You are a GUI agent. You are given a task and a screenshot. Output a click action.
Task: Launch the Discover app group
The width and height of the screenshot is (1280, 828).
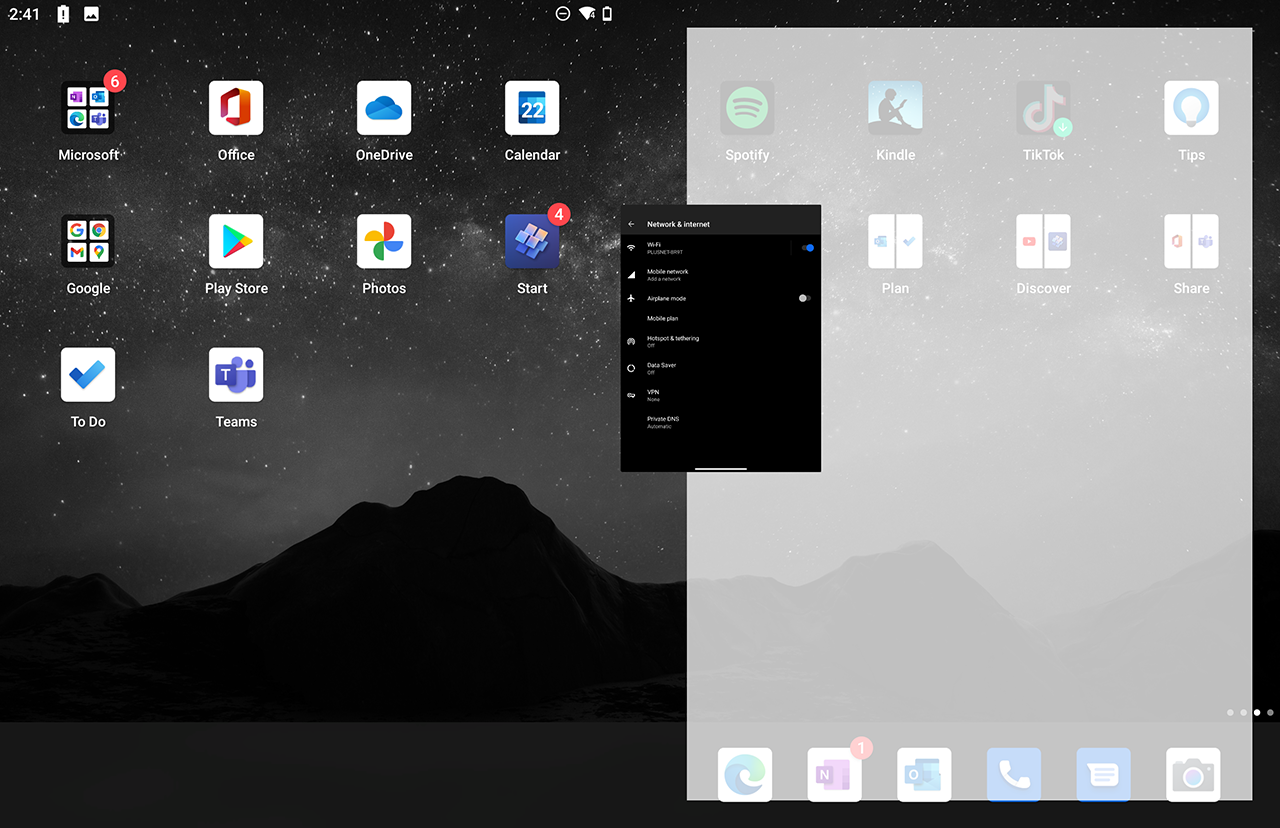tap(1043, 241)
